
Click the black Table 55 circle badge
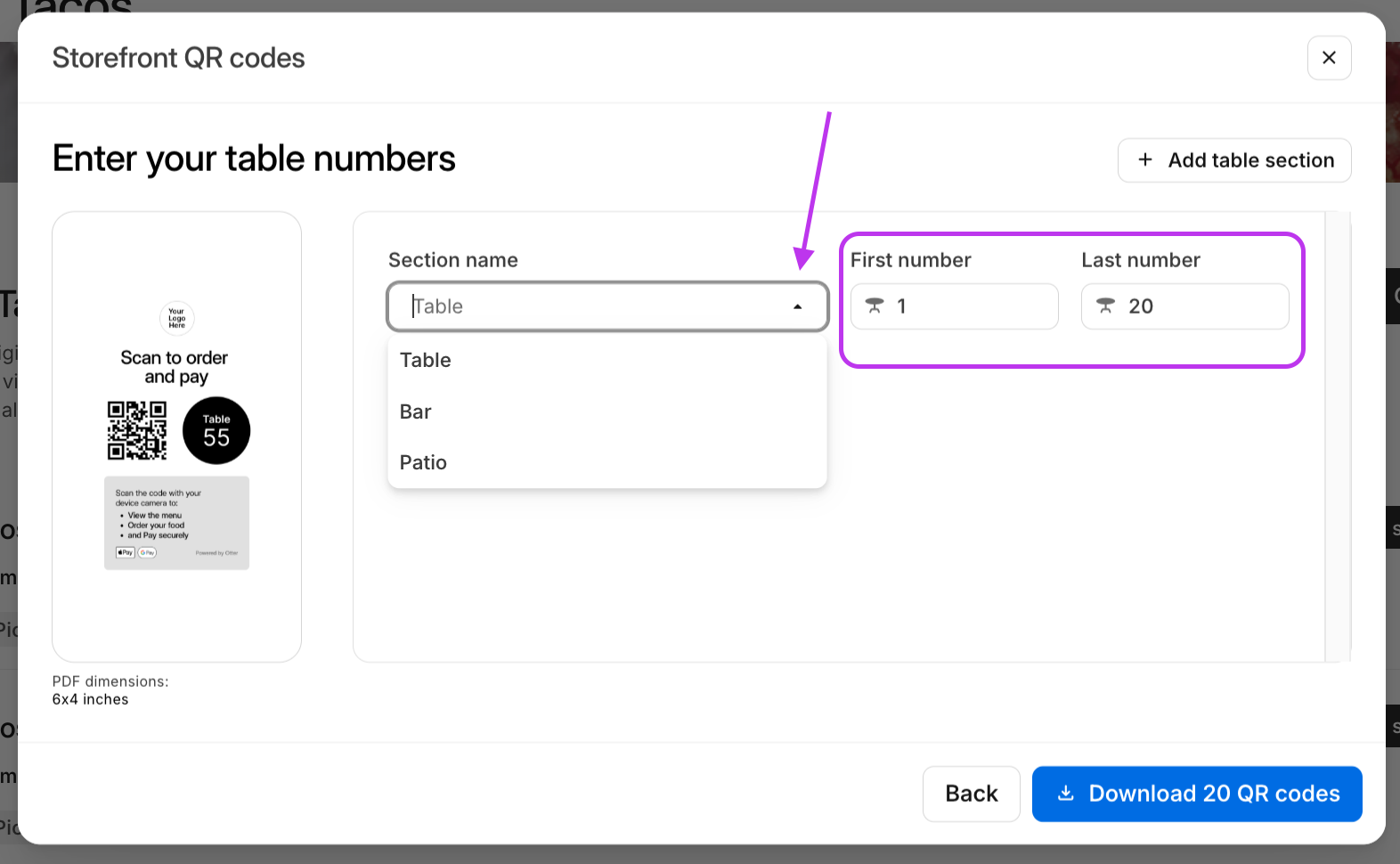[216, 430]
